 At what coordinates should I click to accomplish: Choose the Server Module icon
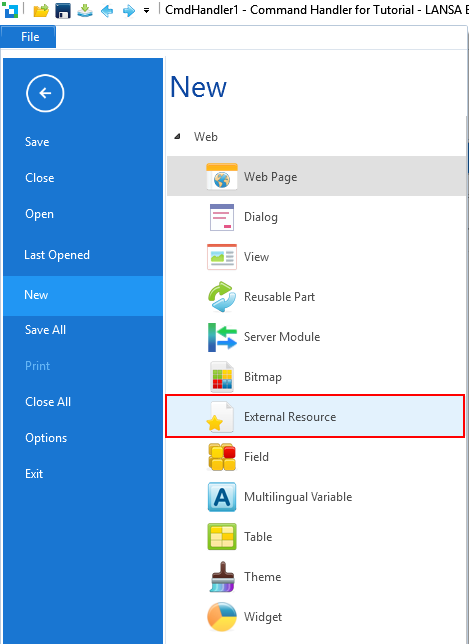[x=222, y=337]
